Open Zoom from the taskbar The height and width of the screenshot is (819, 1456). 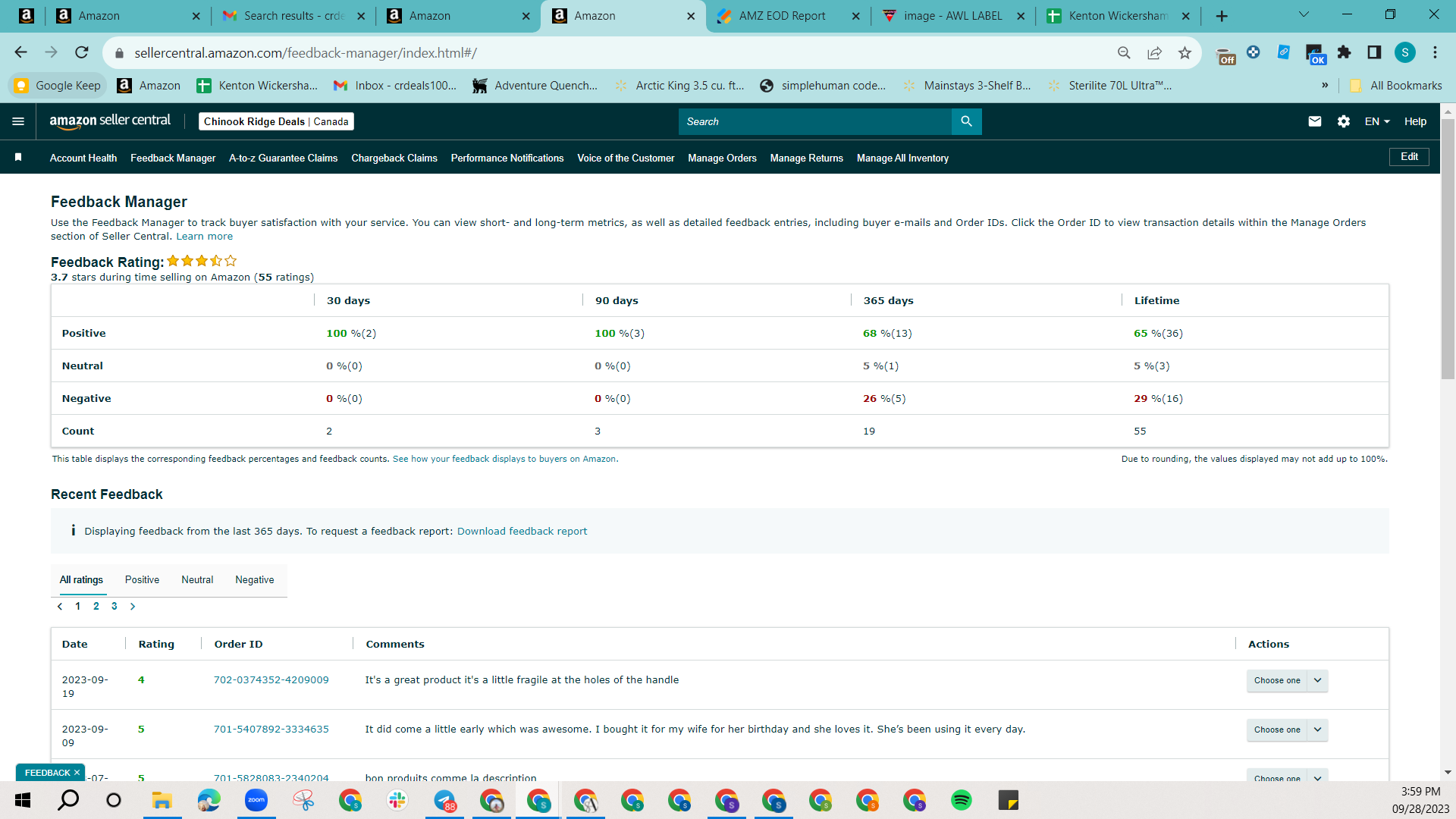pos(256,800)
